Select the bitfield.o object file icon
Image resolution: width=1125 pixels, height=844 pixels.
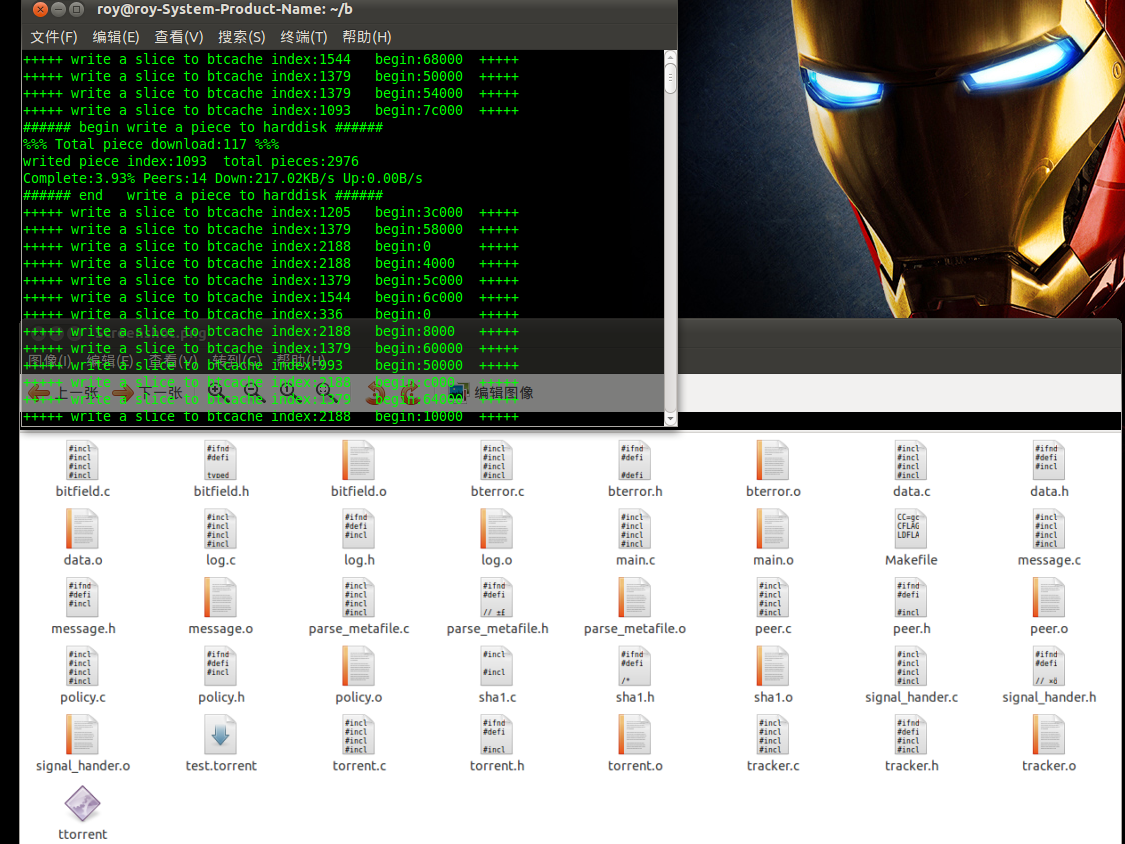359,460
